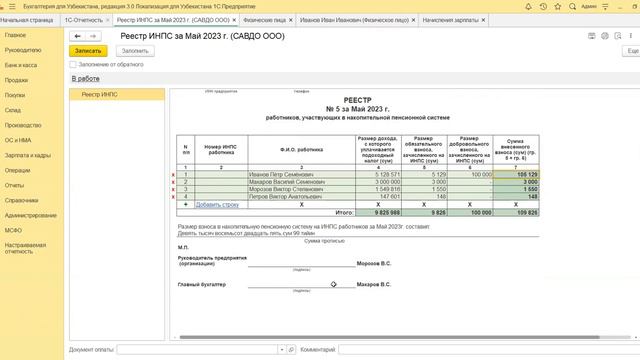The image size is (640, 360).
Task: Delete row 4 Петров Виктор with red x
Action: [x=173, y=197]
